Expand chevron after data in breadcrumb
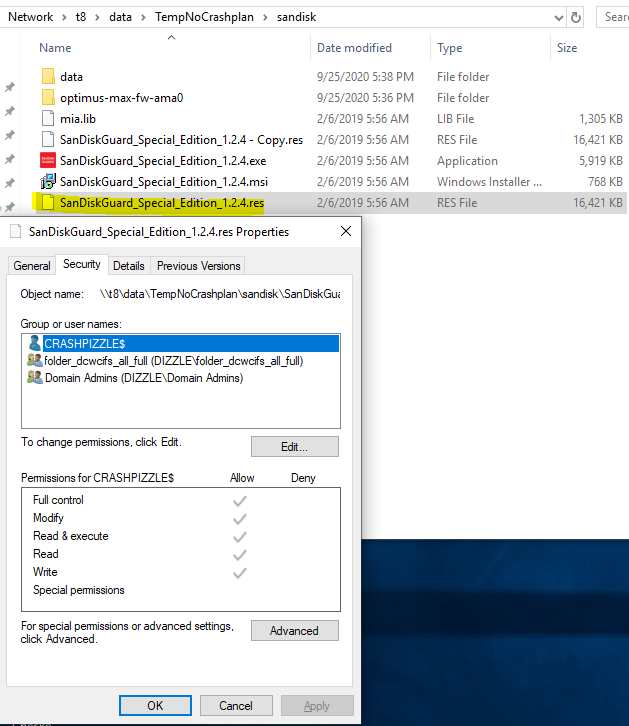629x726 pixels. tap(143, 18)
